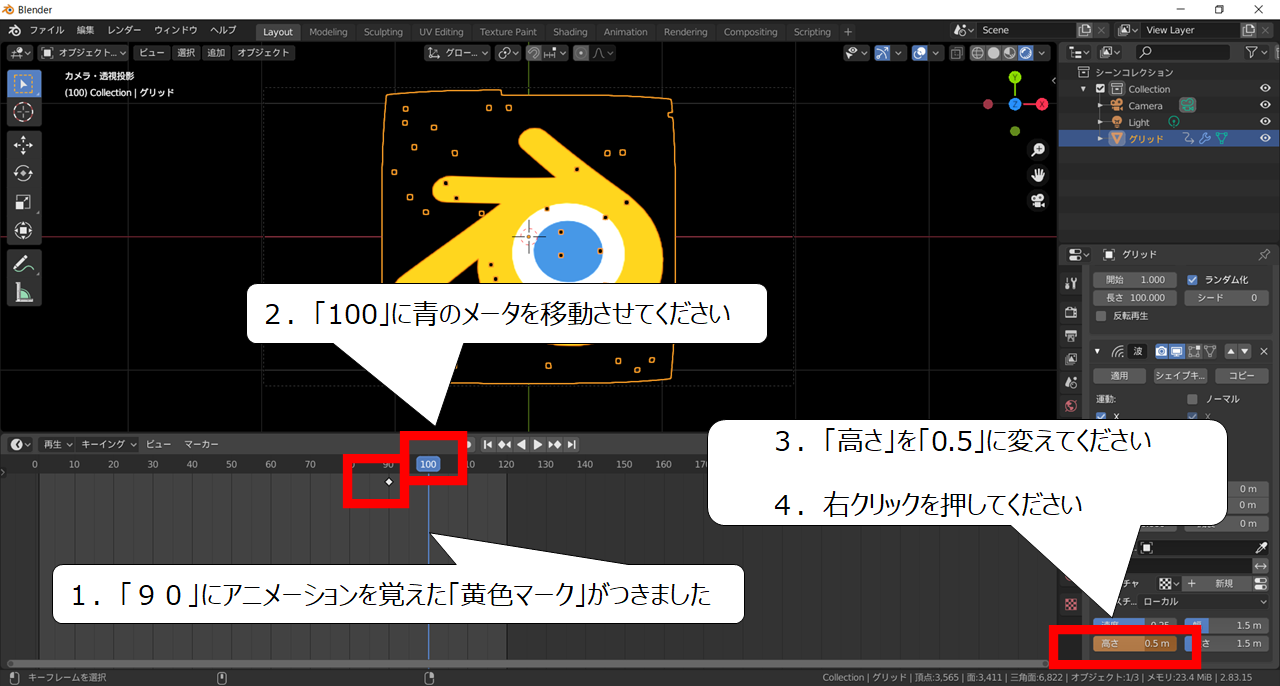Open the Render properties tab

pyautogui.click(x=1071, y=312)
